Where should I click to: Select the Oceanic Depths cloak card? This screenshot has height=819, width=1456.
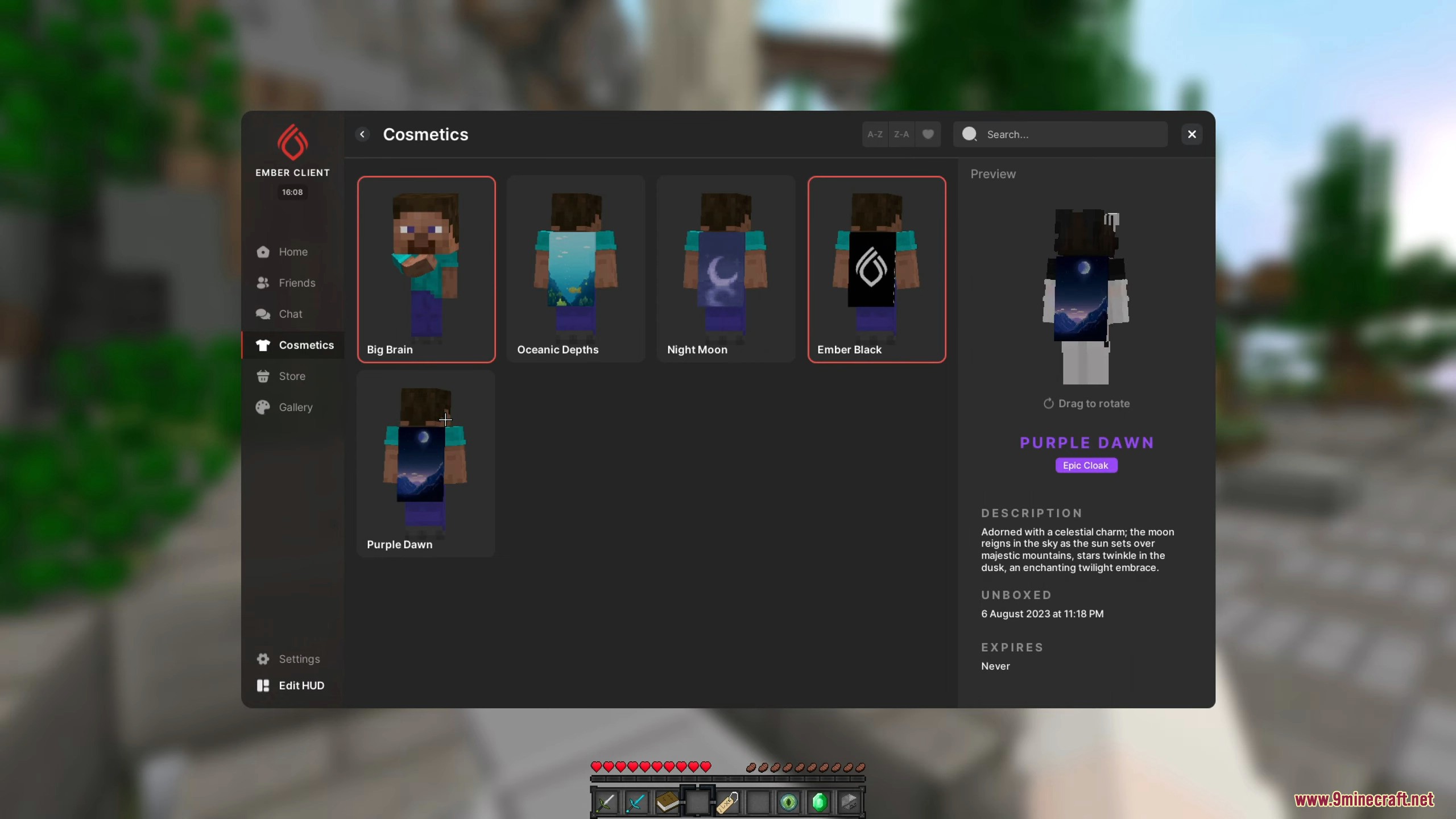576,270
